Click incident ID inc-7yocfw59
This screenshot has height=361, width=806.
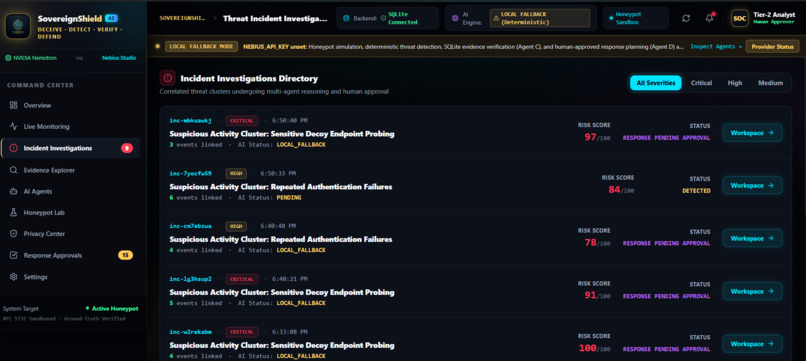pyautogui.click(x=190, y=173)
